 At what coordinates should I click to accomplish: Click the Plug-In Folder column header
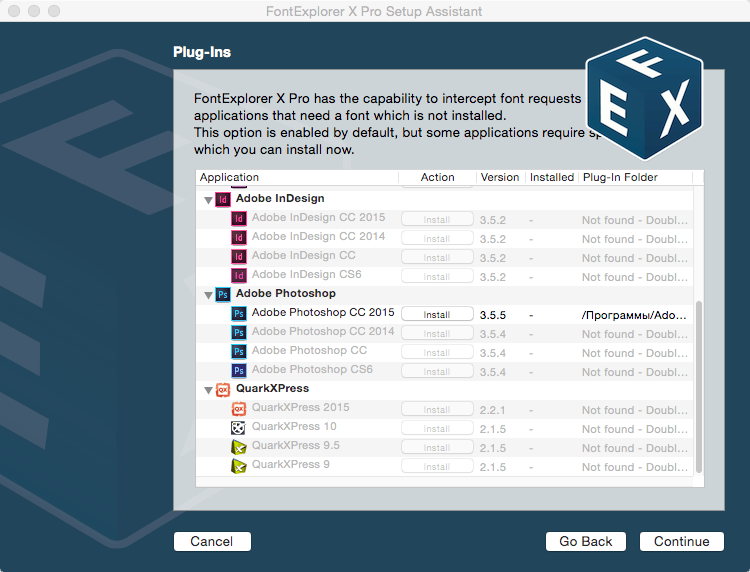coord(635,177)
